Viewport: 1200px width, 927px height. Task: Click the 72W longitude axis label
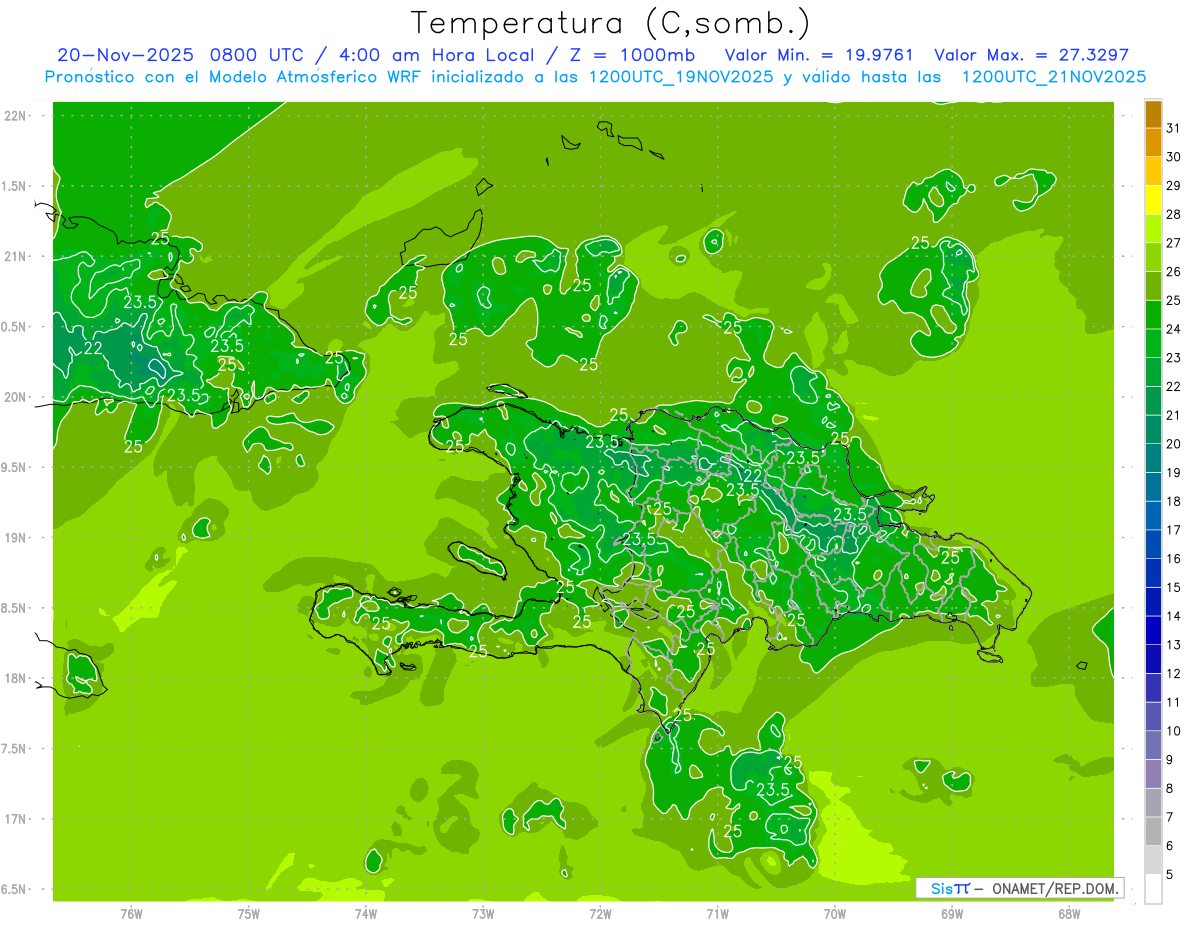click(x=601, y=913)
